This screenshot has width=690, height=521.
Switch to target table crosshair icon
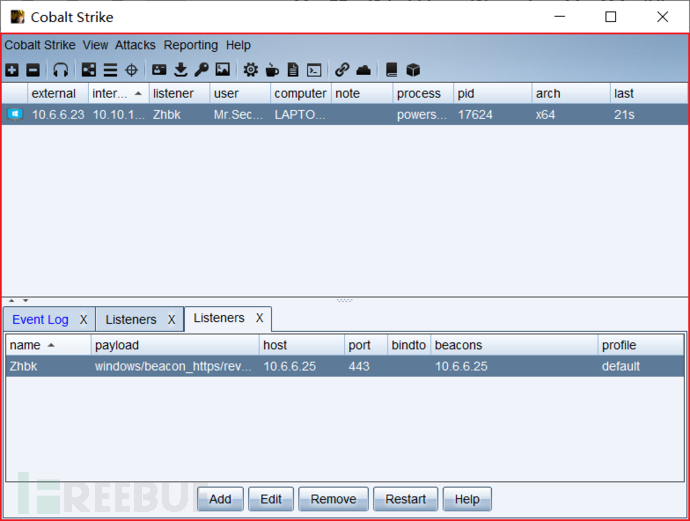coord(132,70)
